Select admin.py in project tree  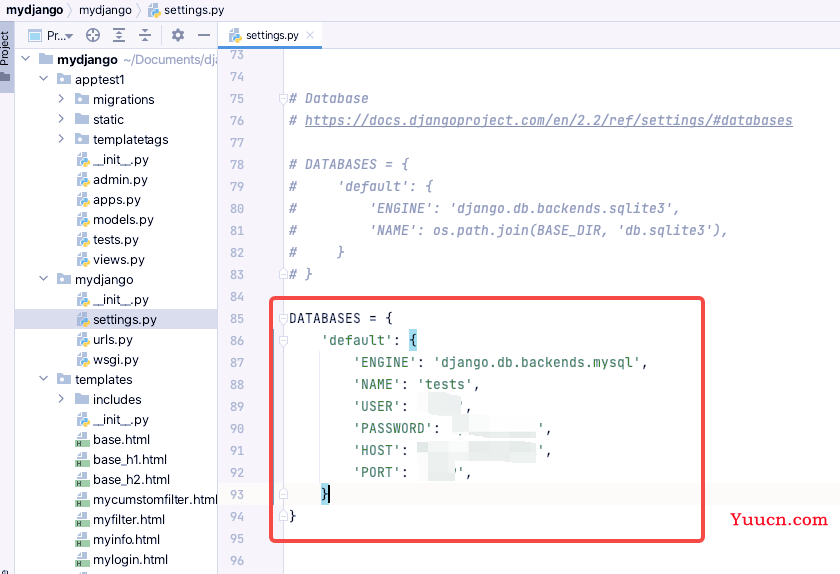(x=112, y=180)
